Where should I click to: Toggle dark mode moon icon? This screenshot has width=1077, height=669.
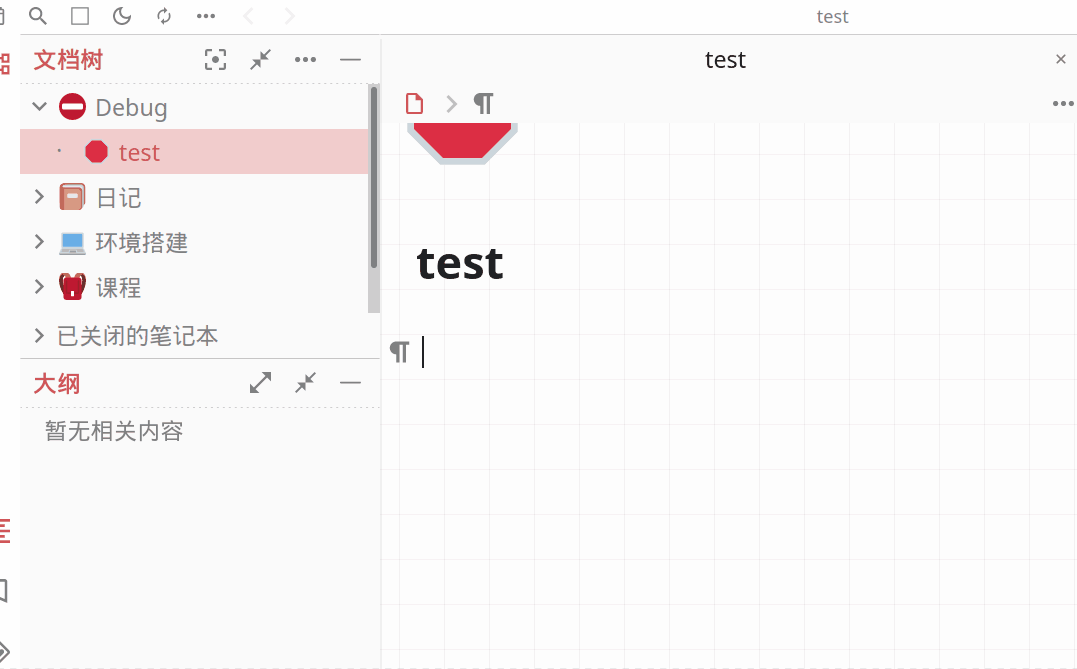click(122, 16)
